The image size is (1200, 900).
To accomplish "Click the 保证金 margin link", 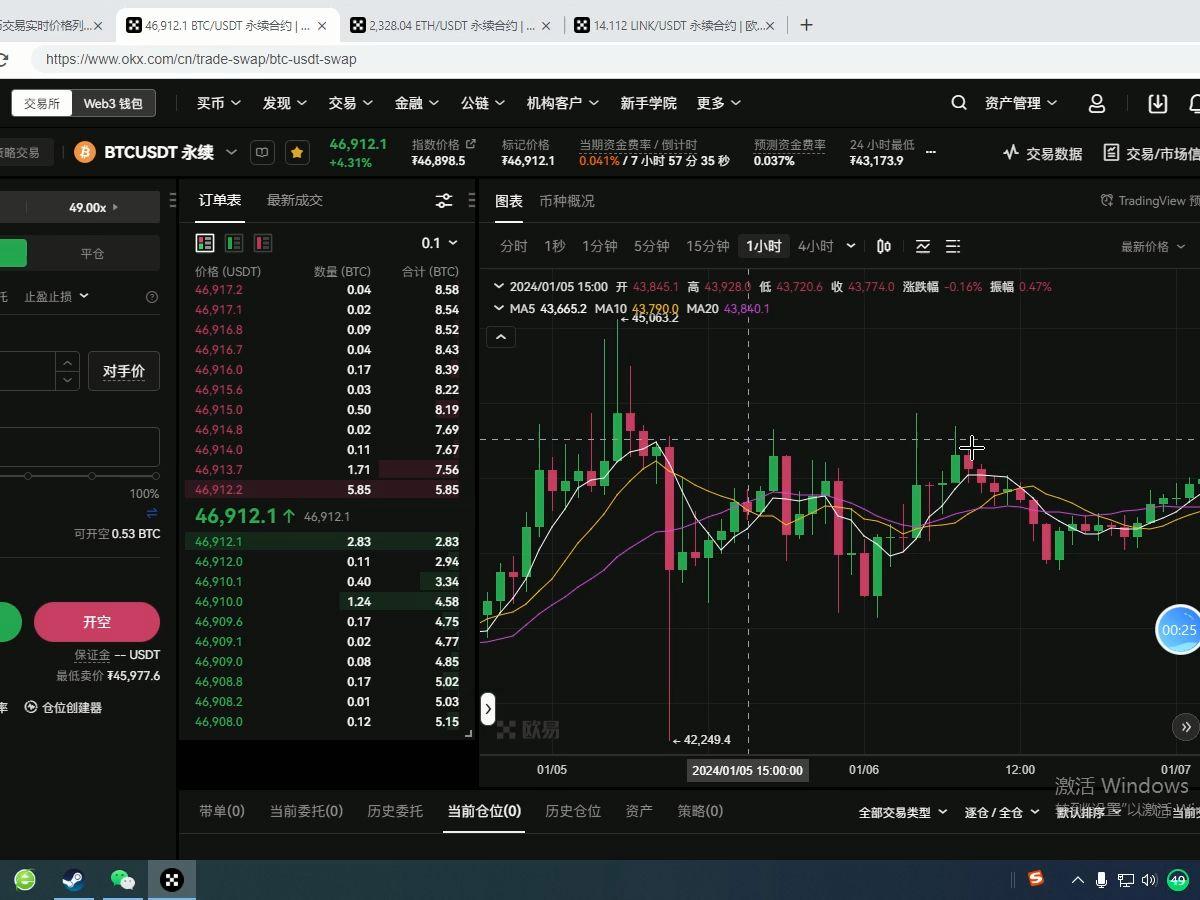I will click(x=92, y=655).
